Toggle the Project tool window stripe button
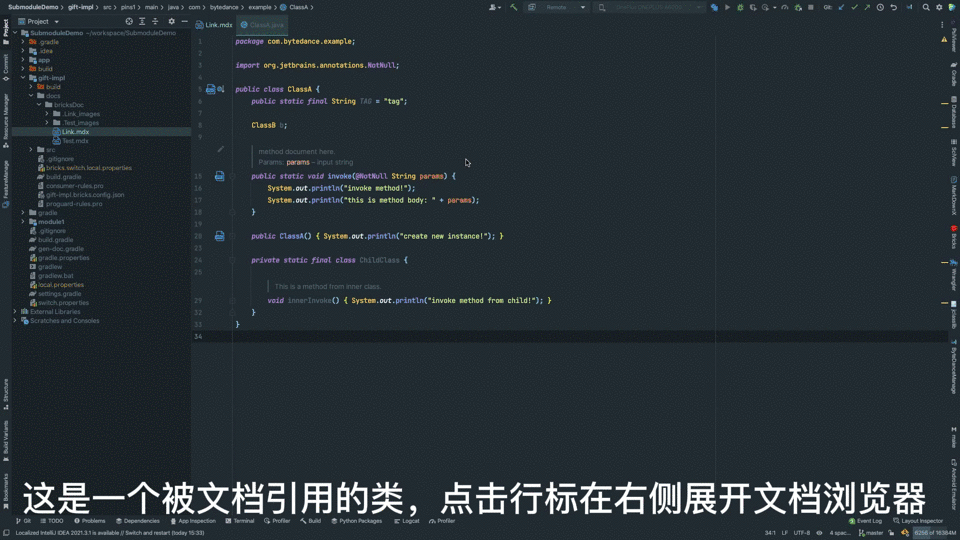Viewport: 960px width, 540px height. point(6,32)
